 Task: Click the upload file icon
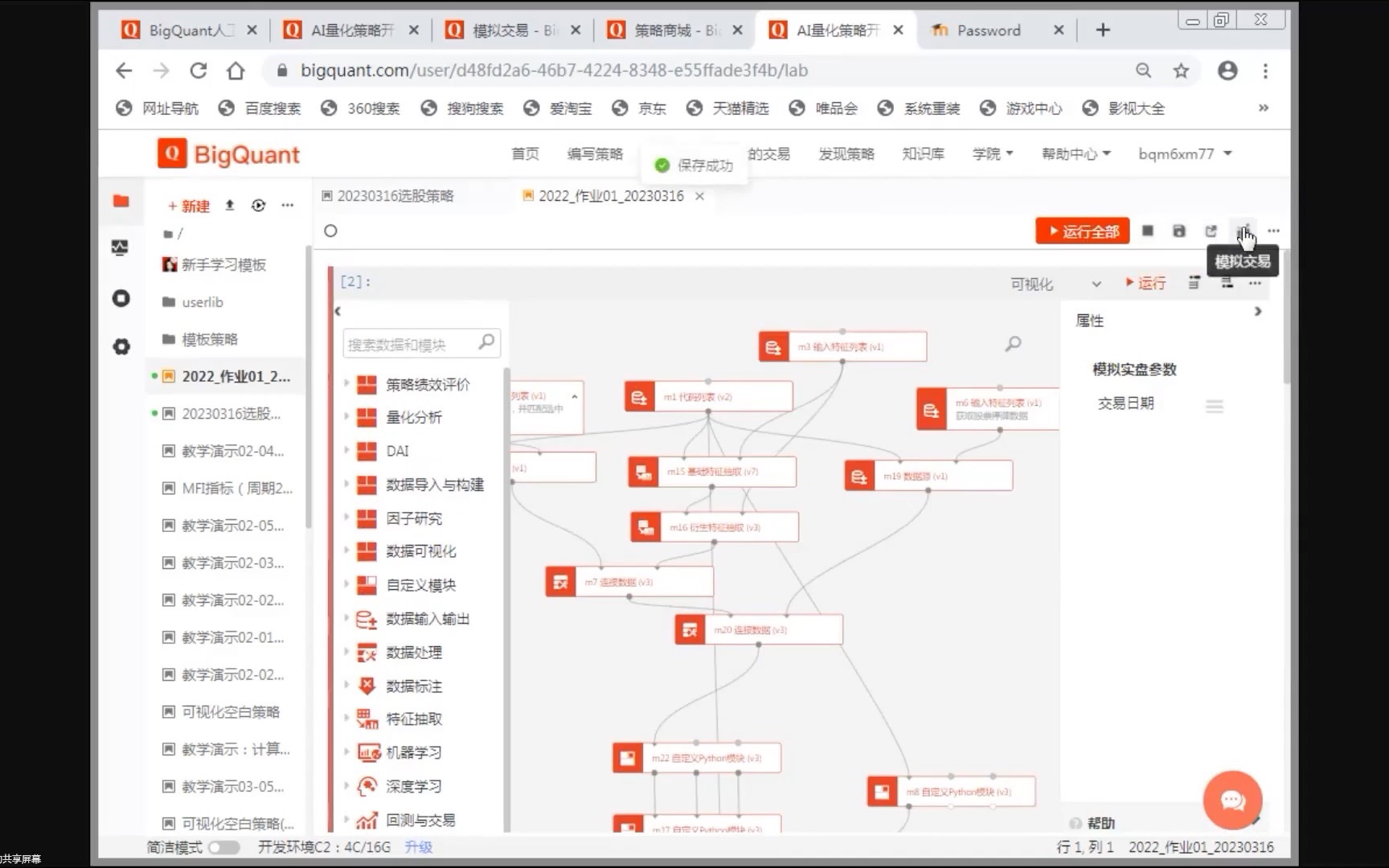tap(230, 205)
